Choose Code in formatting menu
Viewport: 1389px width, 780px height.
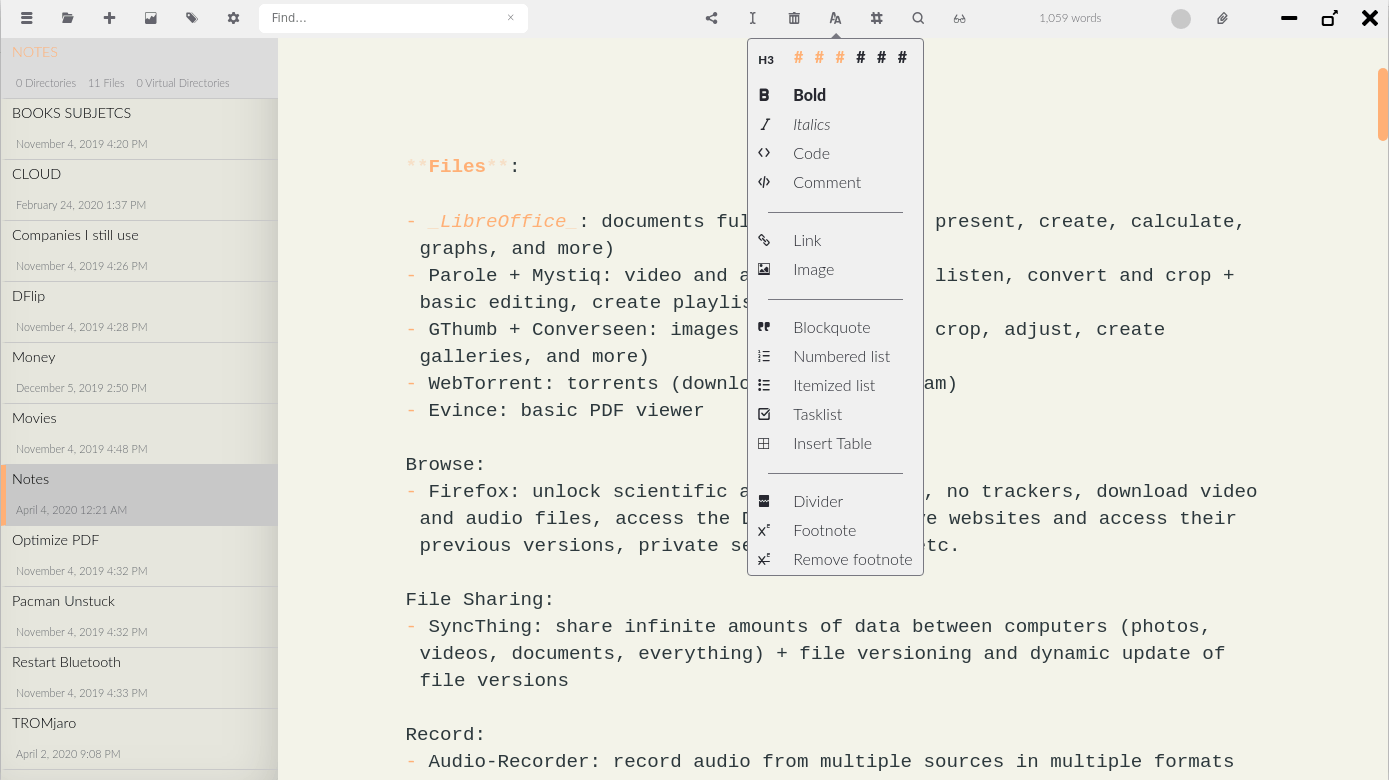pyautogui.click(x=835, y=153)
